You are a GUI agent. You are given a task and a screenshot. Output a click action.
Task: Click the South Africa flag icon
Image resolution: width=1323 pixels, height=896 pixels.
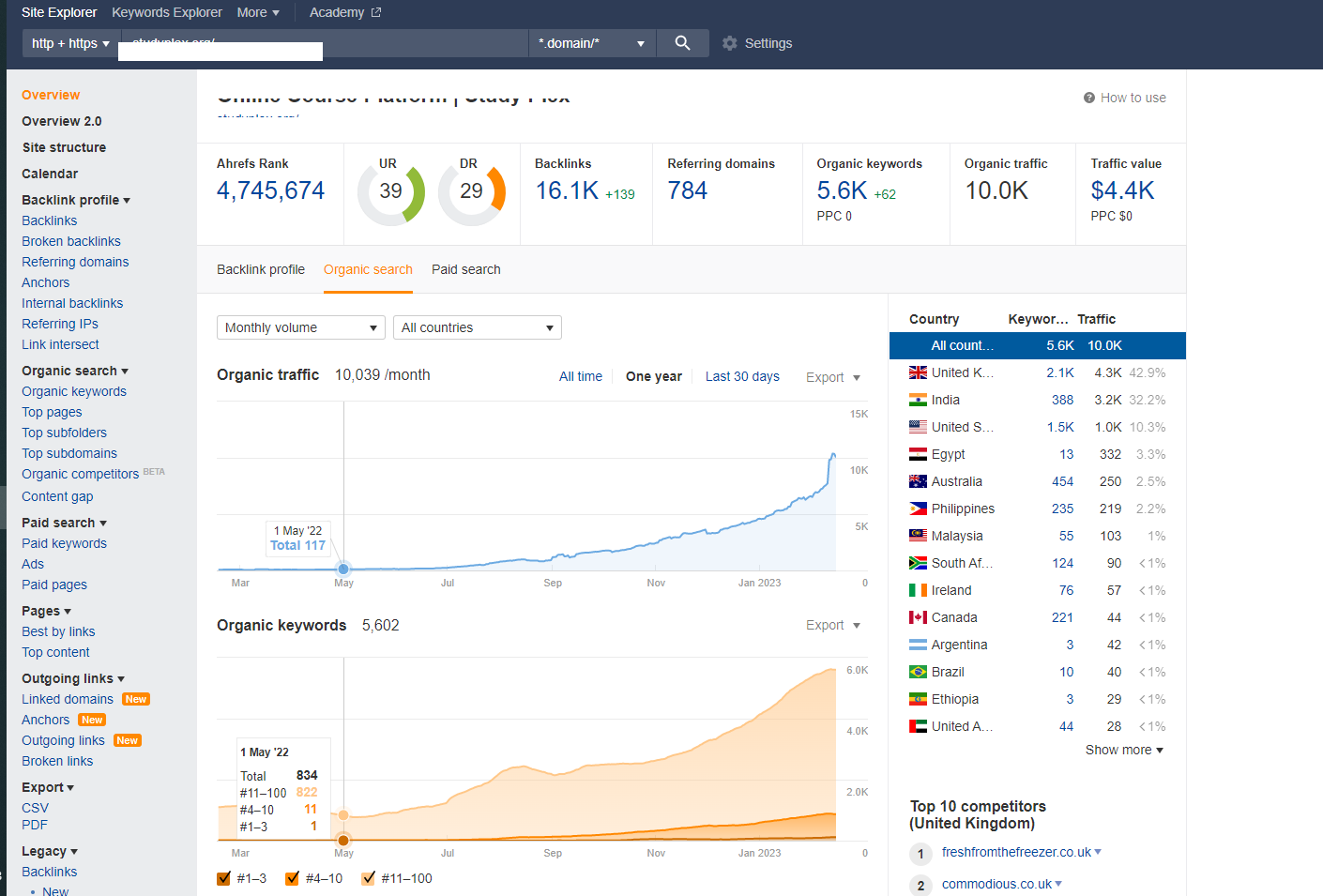pyautogui.click(x=918, y=563)
